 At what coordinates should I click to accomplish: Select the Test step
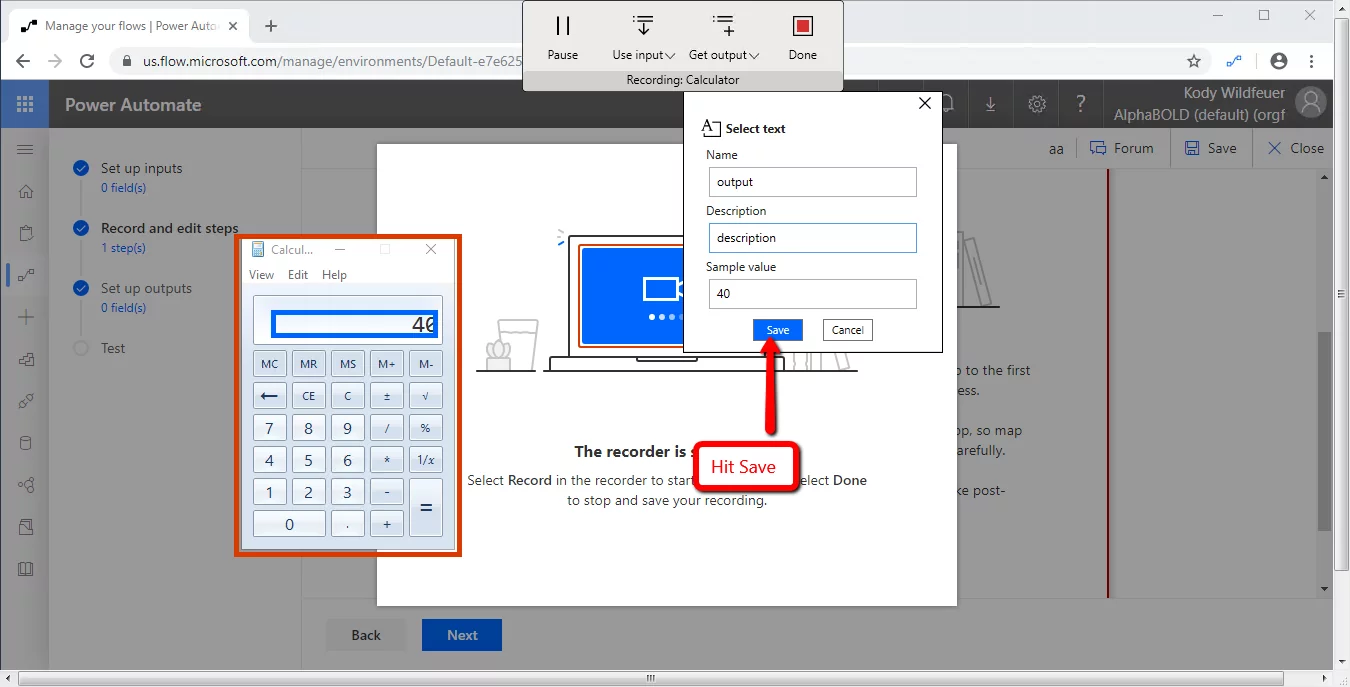point(113,348)
